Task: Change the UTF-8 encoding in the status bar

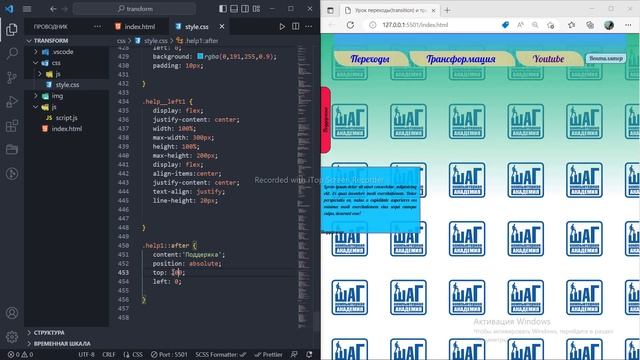Action: [86, 354]
